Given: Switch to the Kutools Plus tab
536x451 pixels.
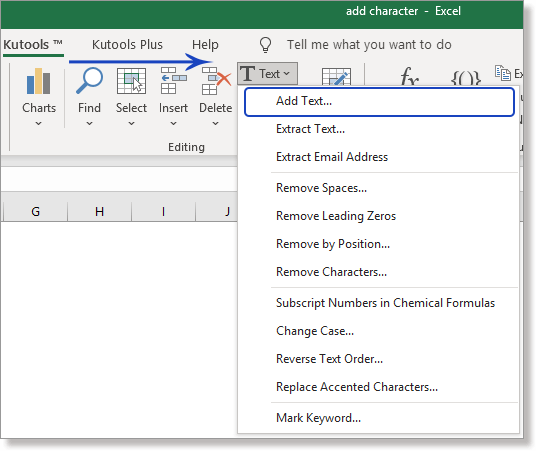Looking at the screenshot, I should point(127,45).
